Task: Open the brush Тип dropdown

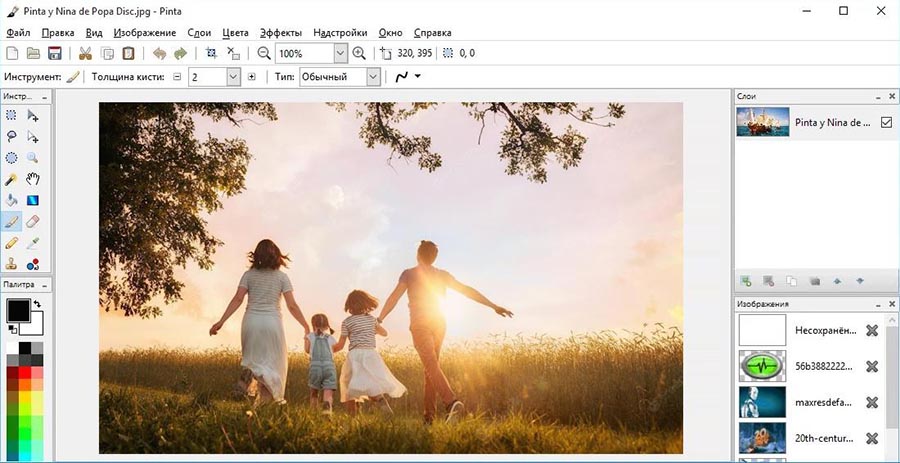Action: pyautogui.click(x=374, y=77)
